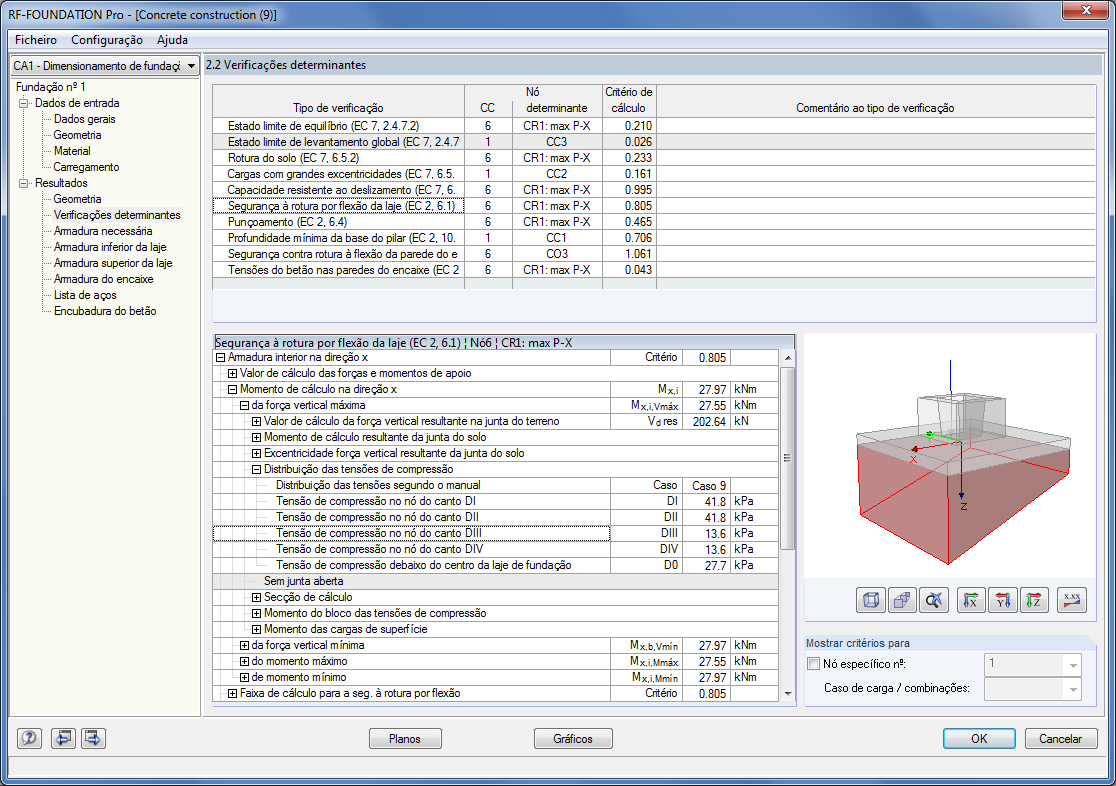Screen dimensions: 1116x786
Task: Confirm with the OK button
Action: pos(979,738)
